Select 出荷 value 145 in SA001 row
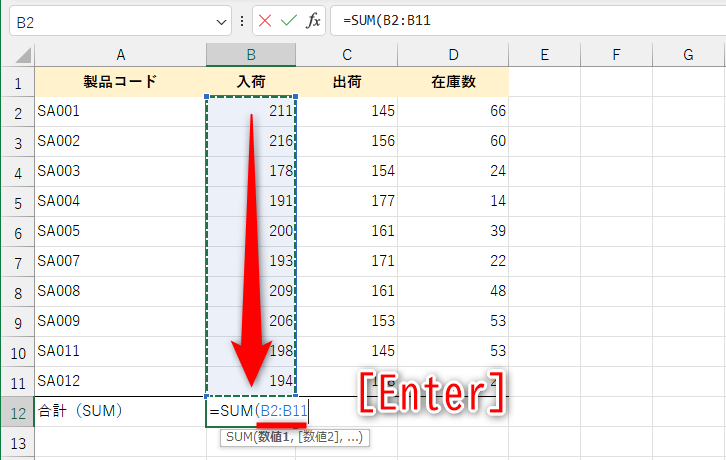The image size is (726, 460). [347, 111]
